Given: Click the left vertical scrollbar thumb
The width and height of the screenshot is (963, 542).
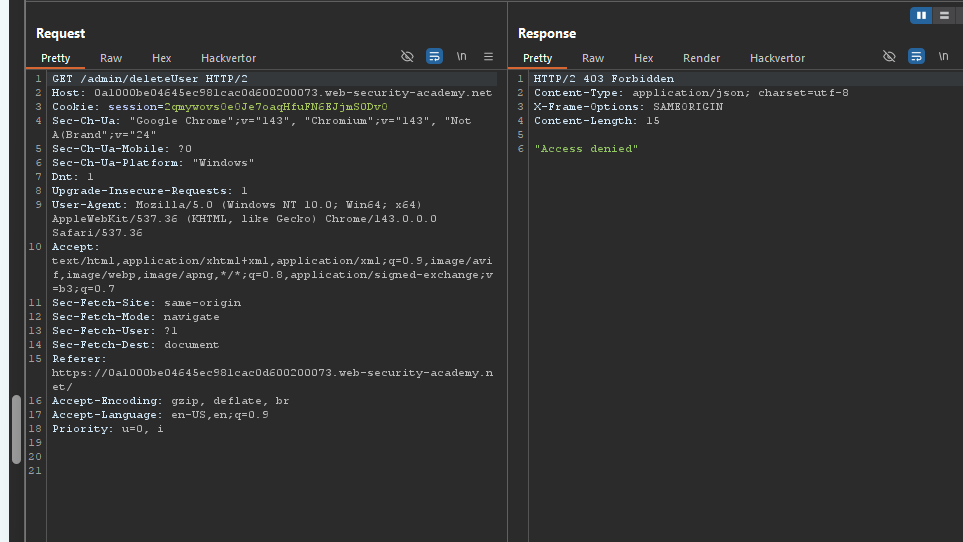Looking at the screenshot, I should tap(17, 429).
